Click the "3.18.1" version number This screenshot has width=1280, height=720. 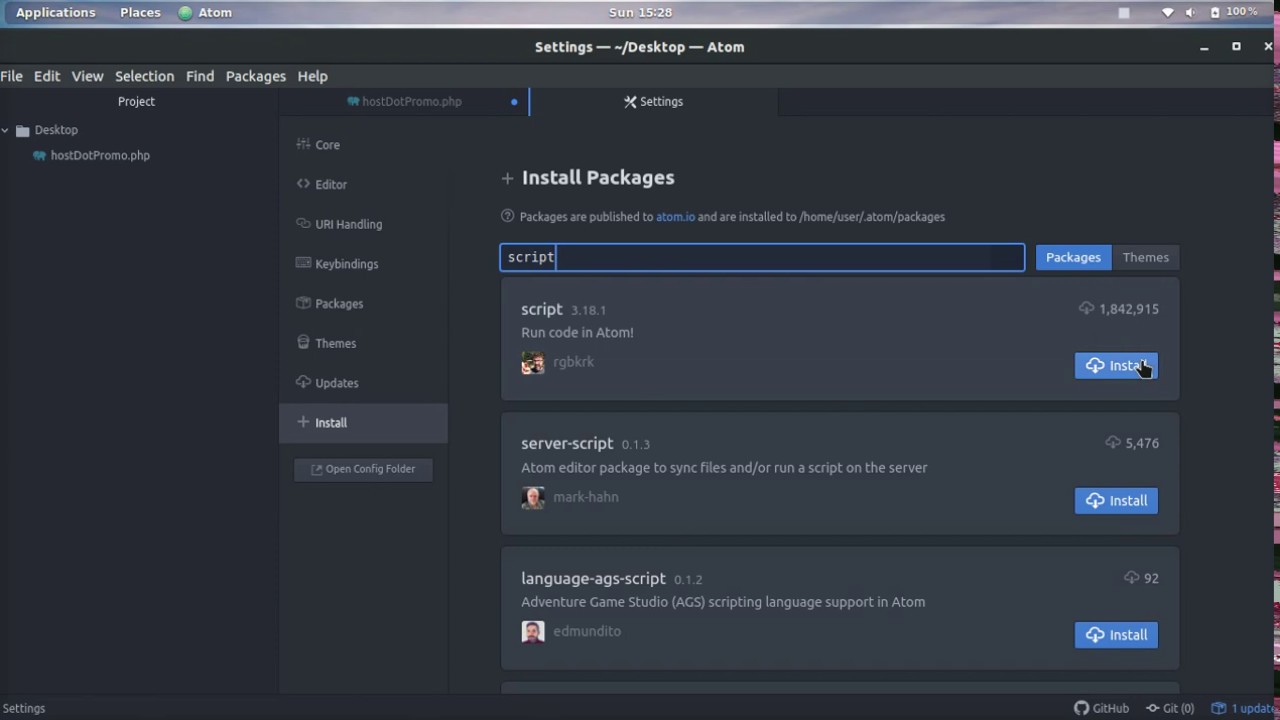tap(588, 310)
